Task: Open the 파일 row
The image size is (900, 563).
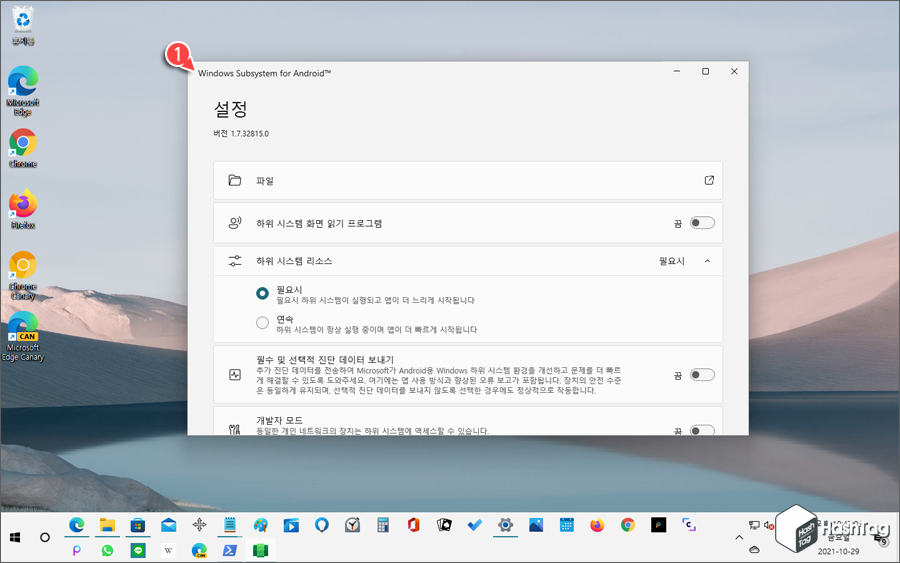Action: pos(468,180)
